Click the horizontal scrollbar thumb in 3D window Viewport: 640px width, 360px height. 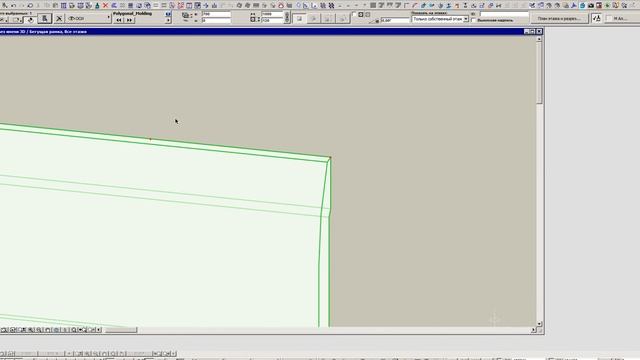[x=121, y=330]
